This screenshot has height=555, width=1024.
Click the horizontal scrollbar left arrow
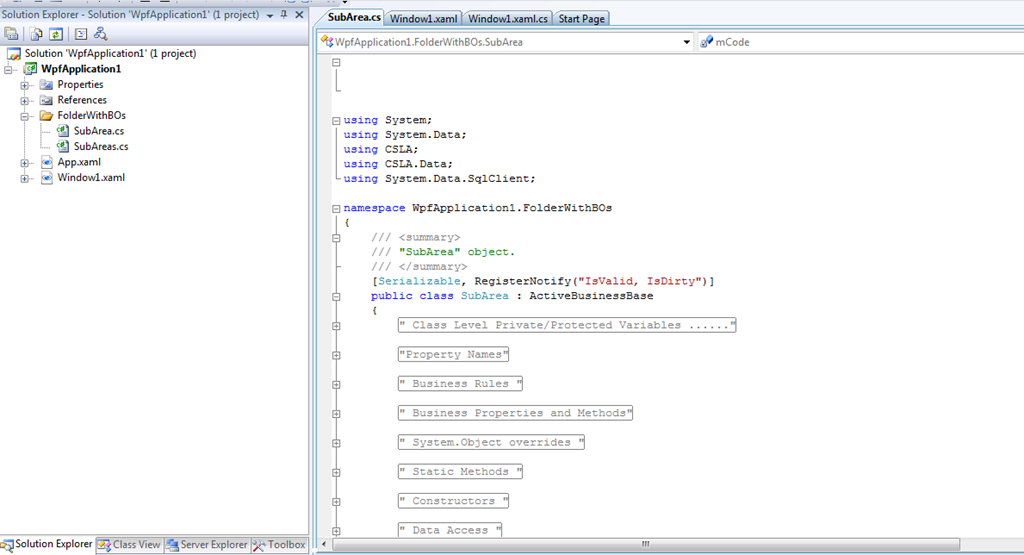pyautogui.click(x=324, y=544)
